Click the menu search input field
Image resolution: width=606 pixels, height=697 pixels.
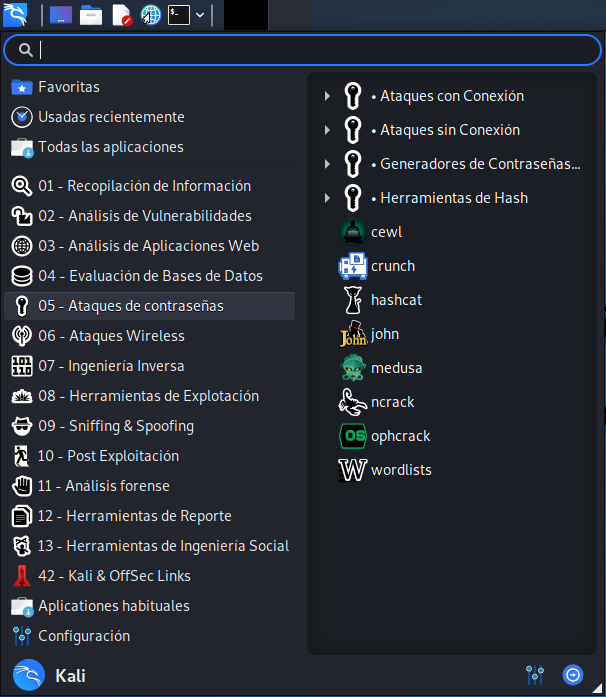(x=302, y=50)
